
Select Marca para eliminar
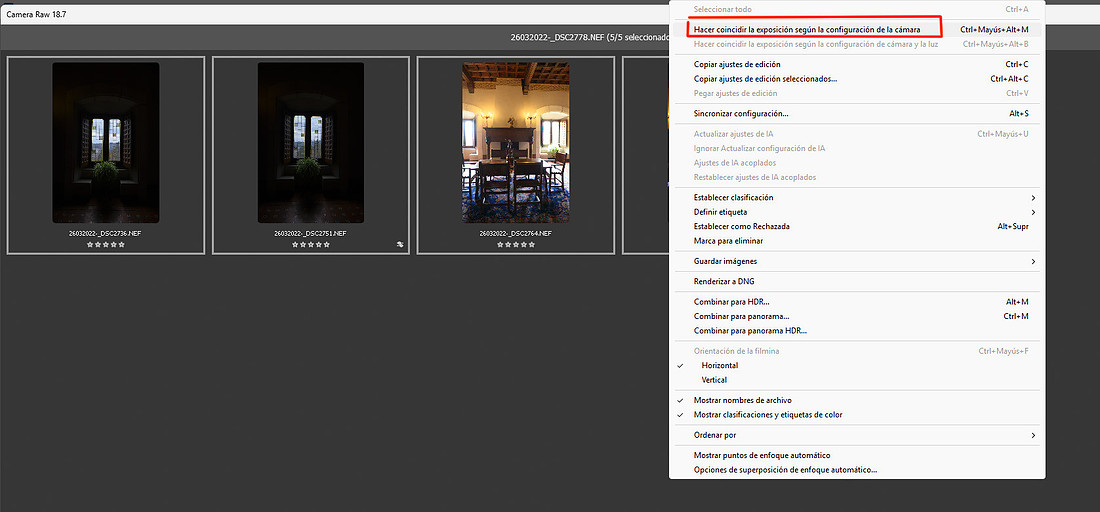coord(857,241)
